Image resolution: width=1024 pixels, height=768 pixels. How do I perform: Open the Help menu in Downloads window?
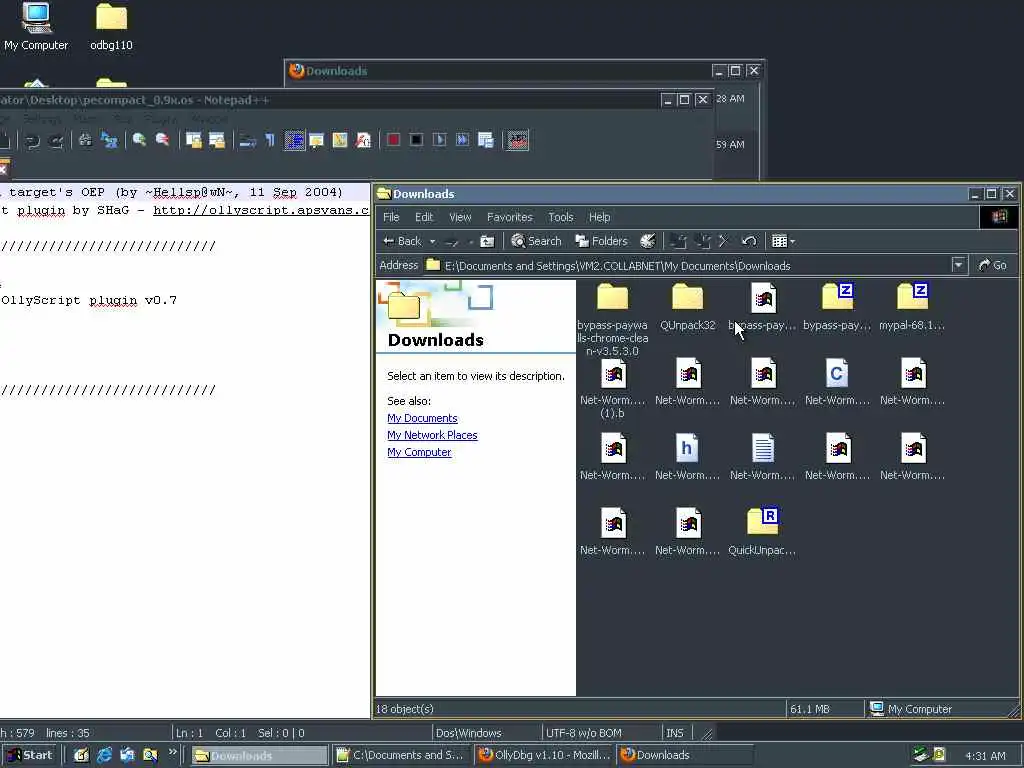pyautogui.click(x=599, y=217)
